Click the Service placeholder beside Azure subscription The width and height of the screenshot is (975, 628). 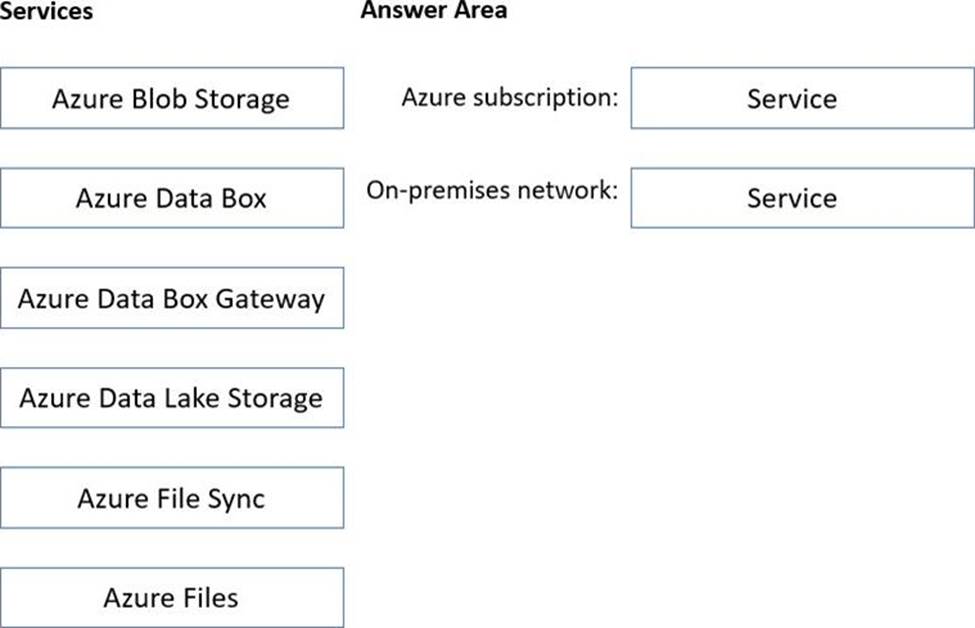pyautogui.click(x=791, y=99)
